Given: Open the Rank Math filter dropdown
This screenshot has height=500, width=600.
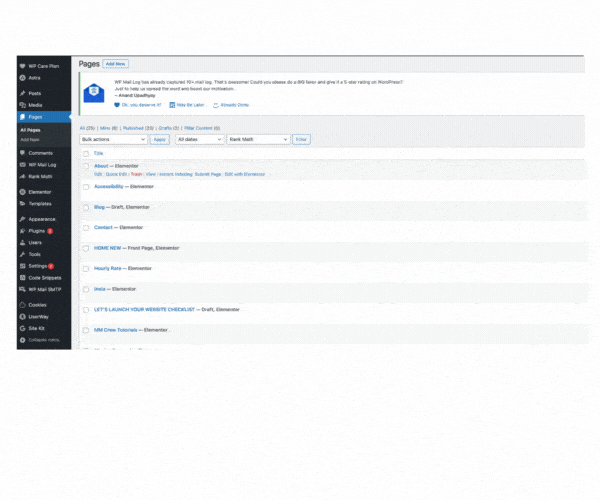Looking at the screenshot, I should [x=258, y=139].
